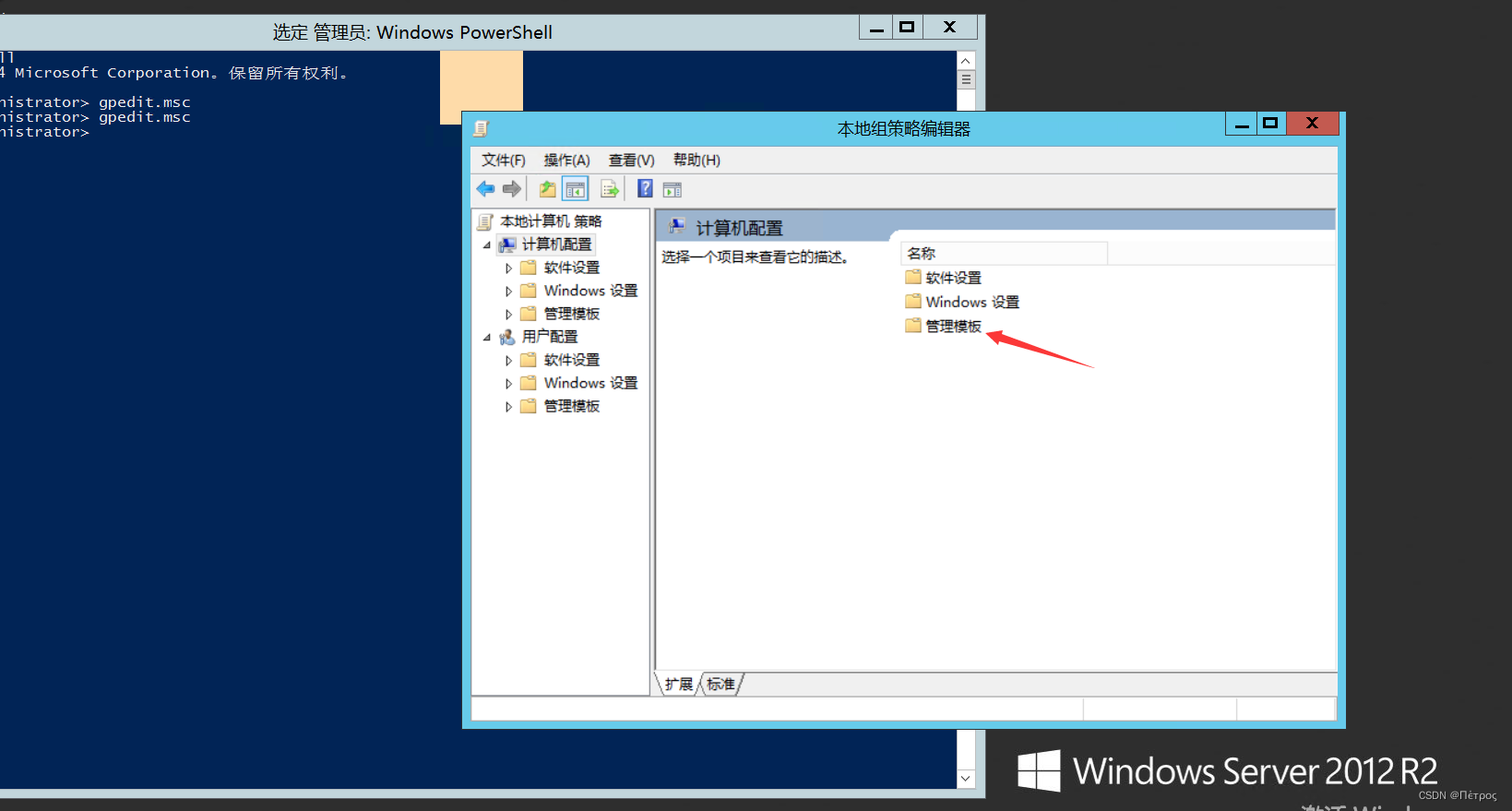Screen dimensions: 1512x811
Task: Open the 查看(V) menu
Action: coord(631,160)
